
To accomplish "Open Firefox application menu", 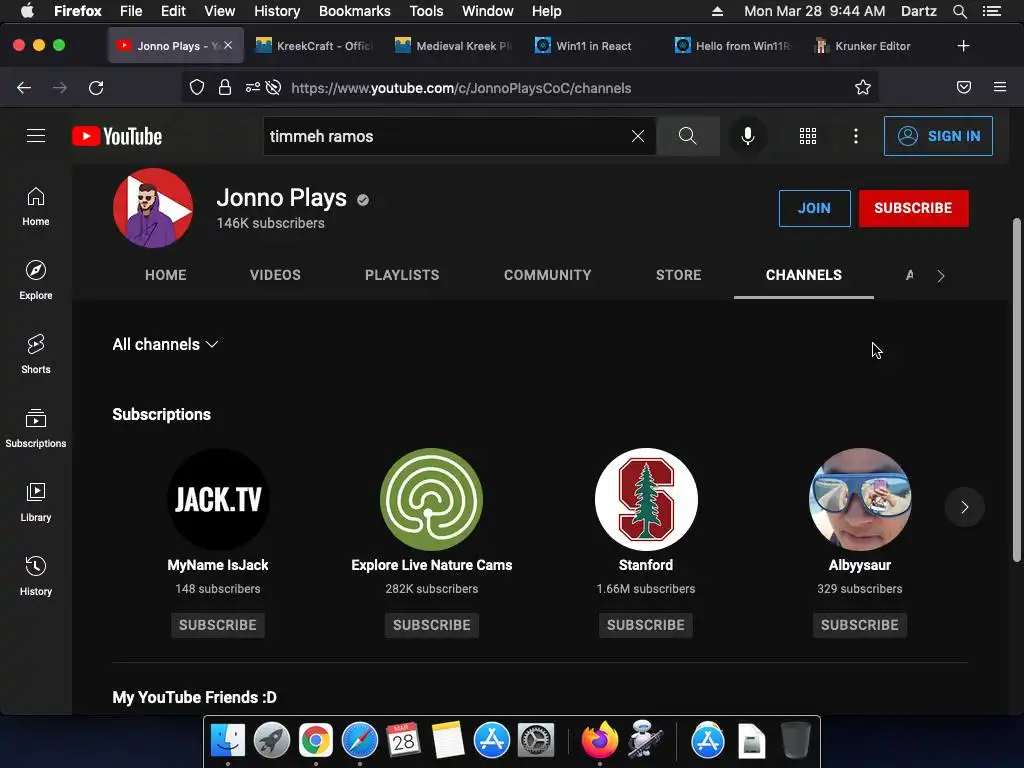I will [x=1000, y=87].
